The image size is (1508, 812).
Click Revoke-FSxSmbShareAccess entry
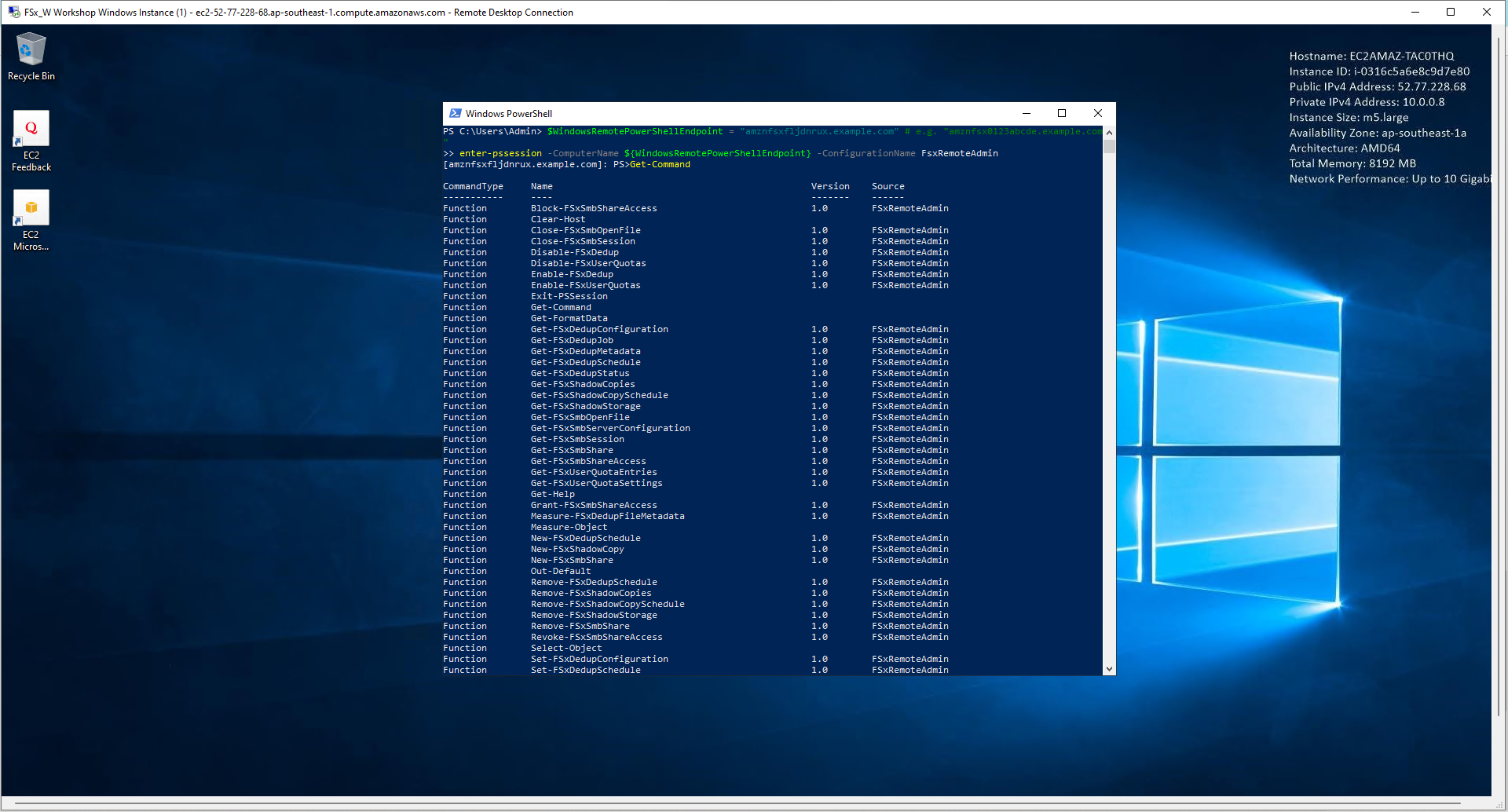pyautogui.click(x=597, y=637)
